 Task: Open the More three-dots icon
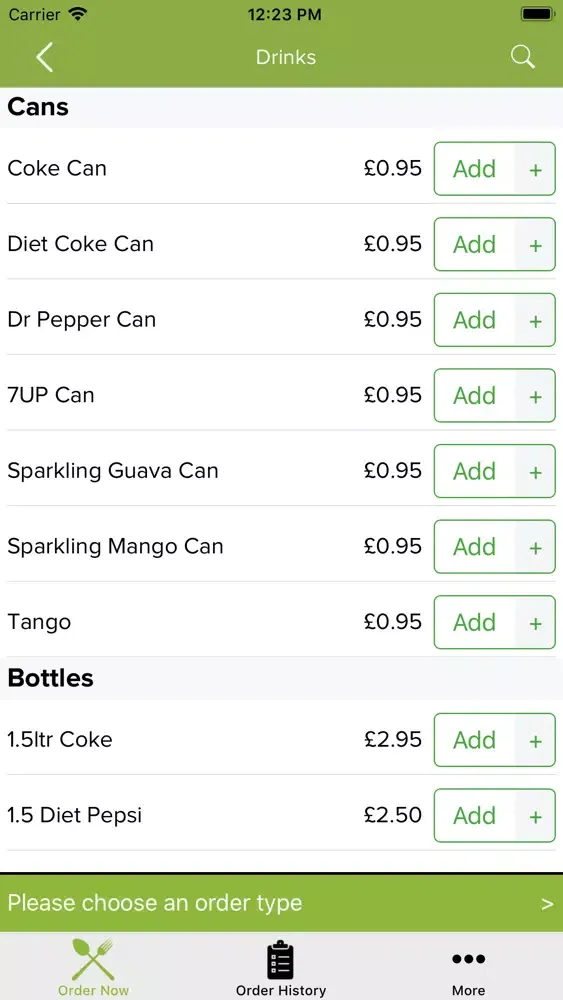pos(469,959)
